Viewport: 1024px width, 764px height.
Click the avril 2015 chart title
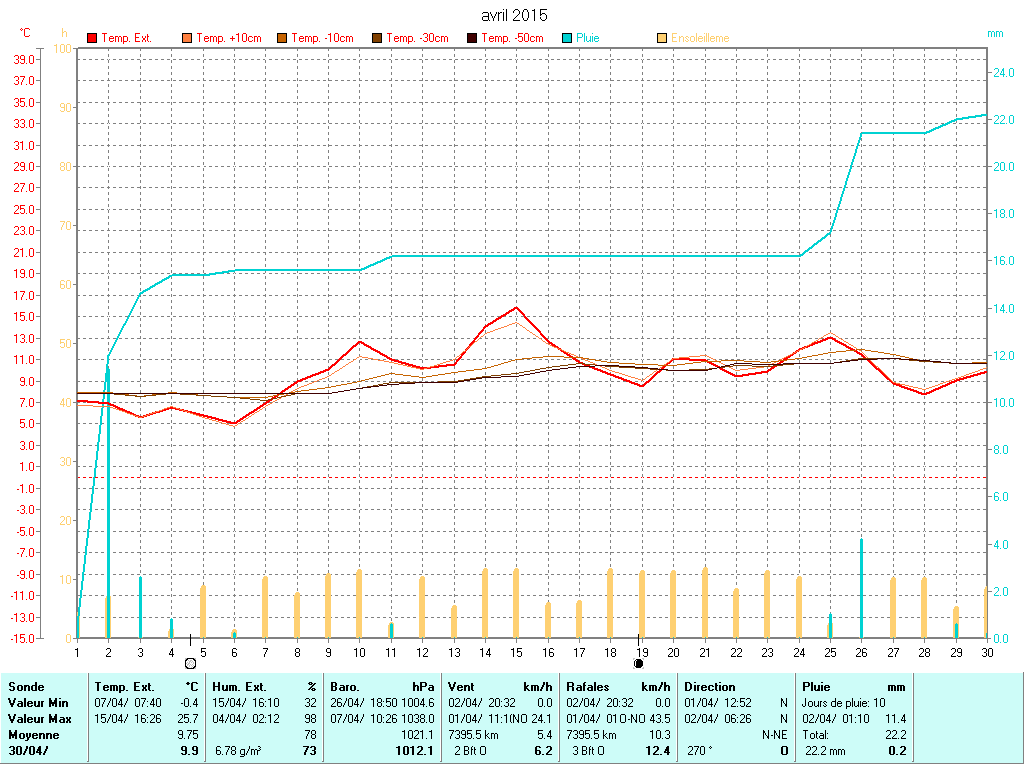[514, 15]
